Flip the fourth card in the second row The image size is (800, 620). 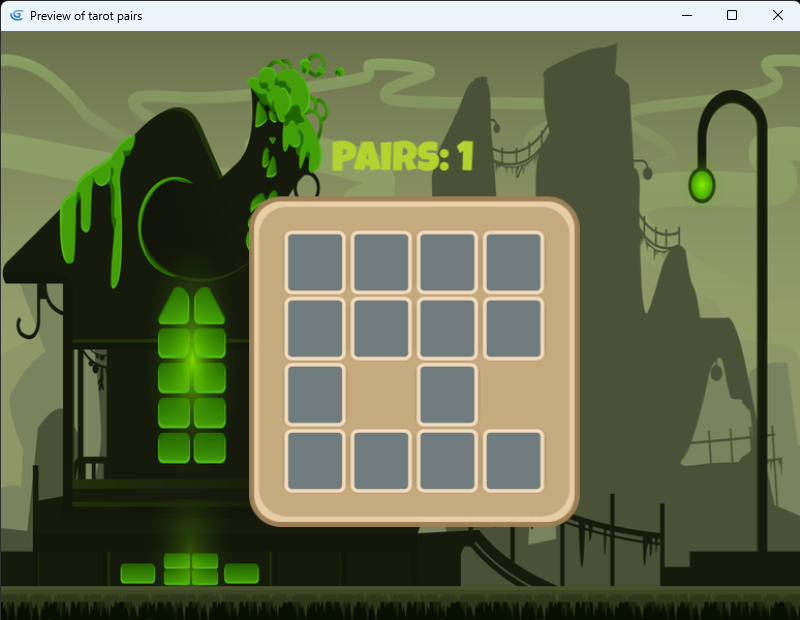click(514, 329)
